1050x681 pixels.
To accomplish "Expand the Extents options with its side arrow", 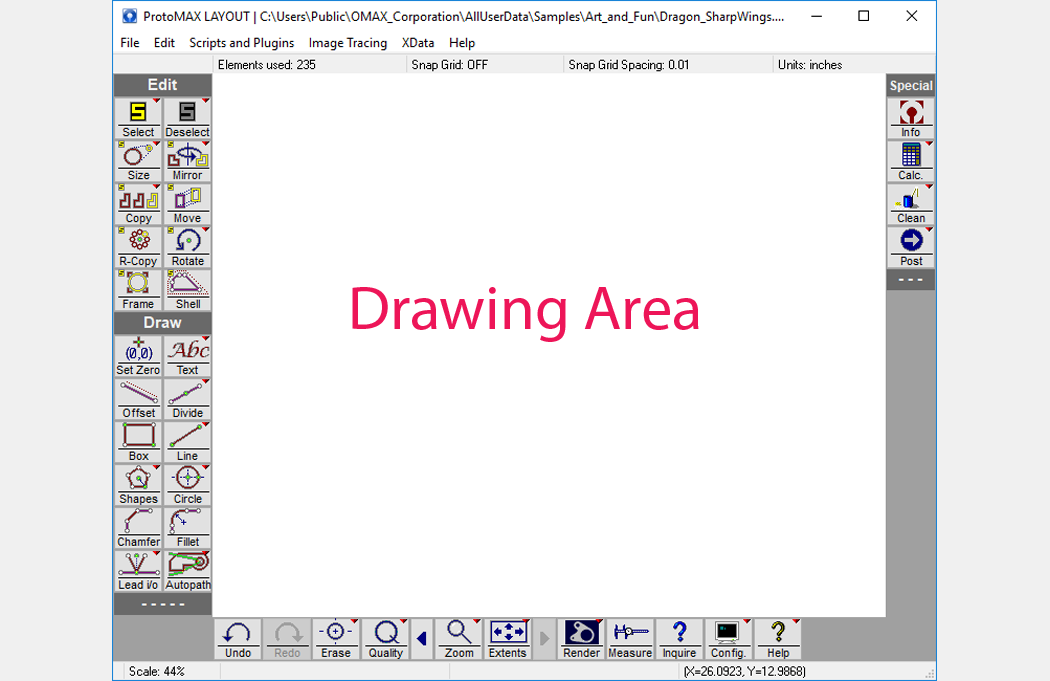I will [544, 637].
